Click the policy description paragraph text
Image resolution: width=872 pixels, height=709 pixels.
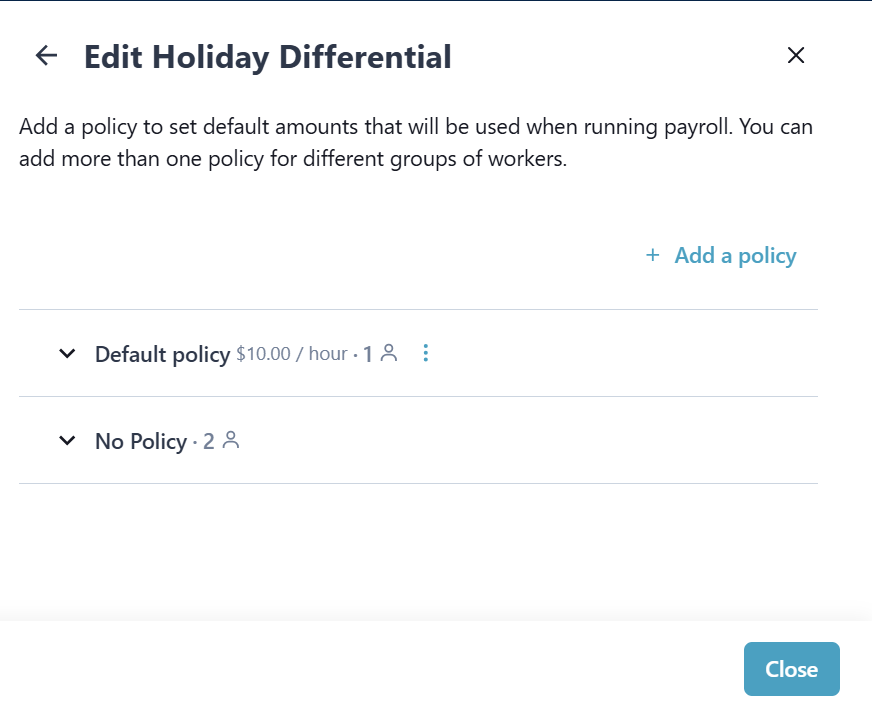pos(415,143)
